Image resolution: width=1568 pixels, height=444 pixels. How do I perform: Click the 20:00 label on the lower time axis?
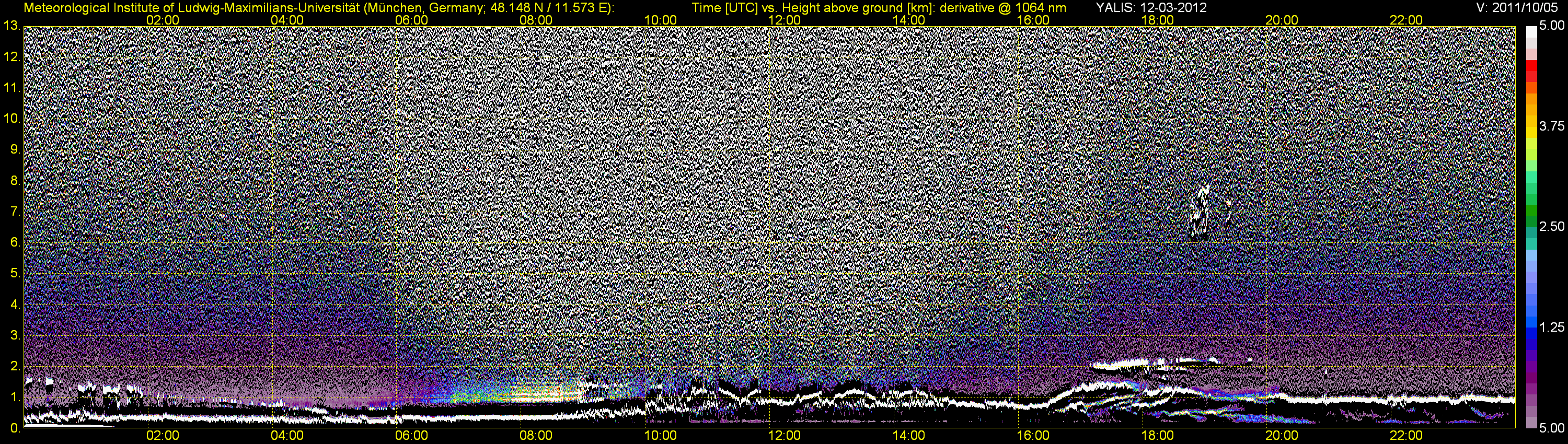click(1281, 436)
